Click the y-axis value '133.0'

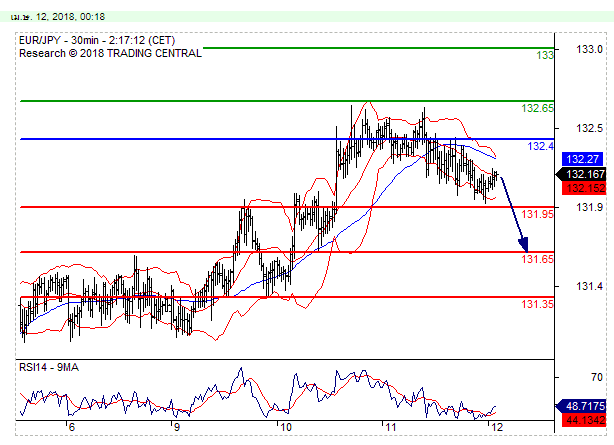point(589,49)
